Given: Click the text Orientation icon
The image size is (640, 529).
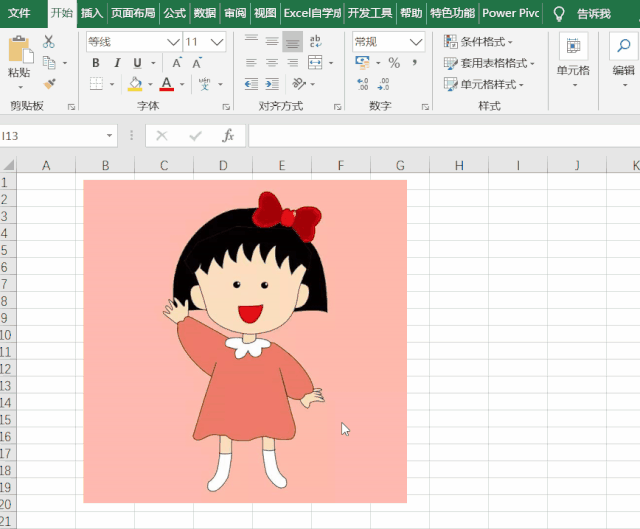Looking at the screenshot, I should pos(299,84).
